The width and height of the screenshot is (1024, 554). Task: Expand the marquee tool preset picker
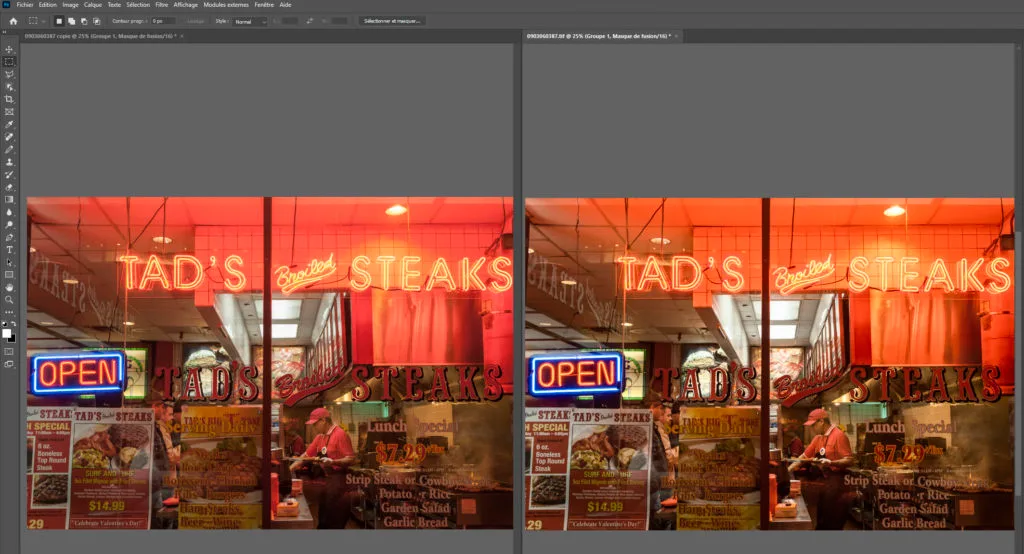click(36, 20)
